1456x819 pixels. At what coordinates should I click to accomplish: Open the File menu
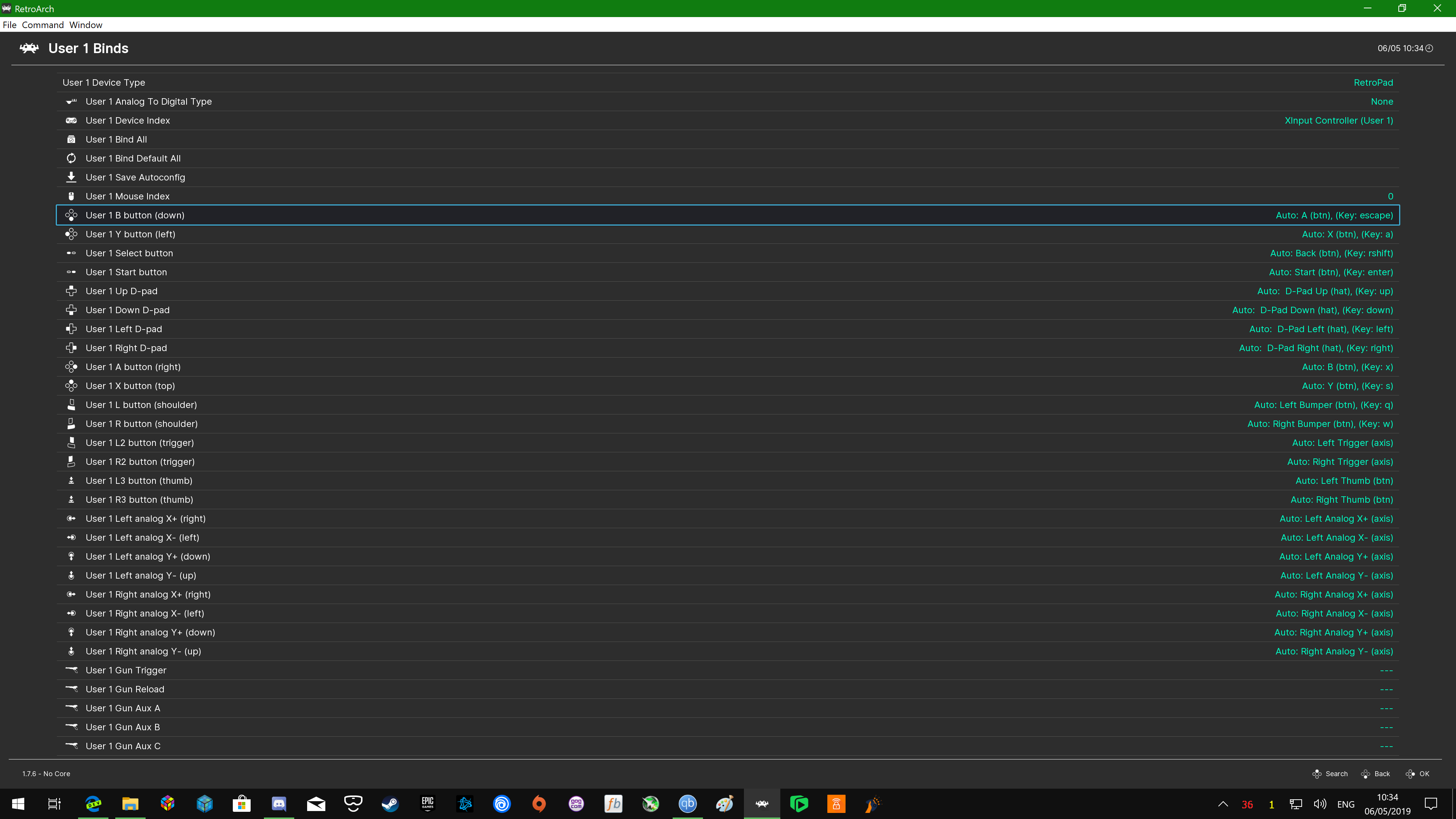point(9,25)
